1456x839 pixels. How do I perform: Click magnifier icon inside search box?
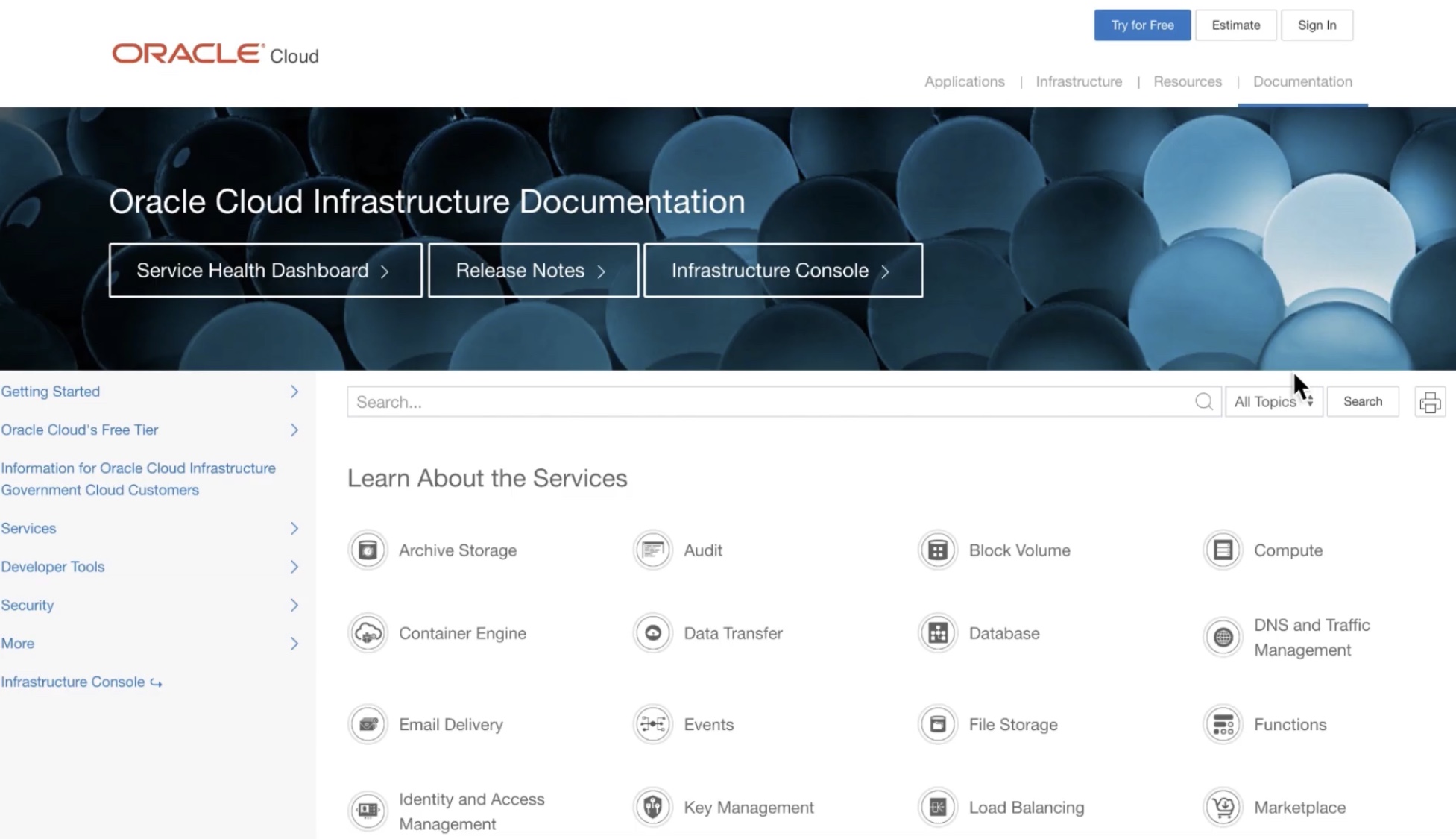pyautogui.click(x=1203, y=402)
